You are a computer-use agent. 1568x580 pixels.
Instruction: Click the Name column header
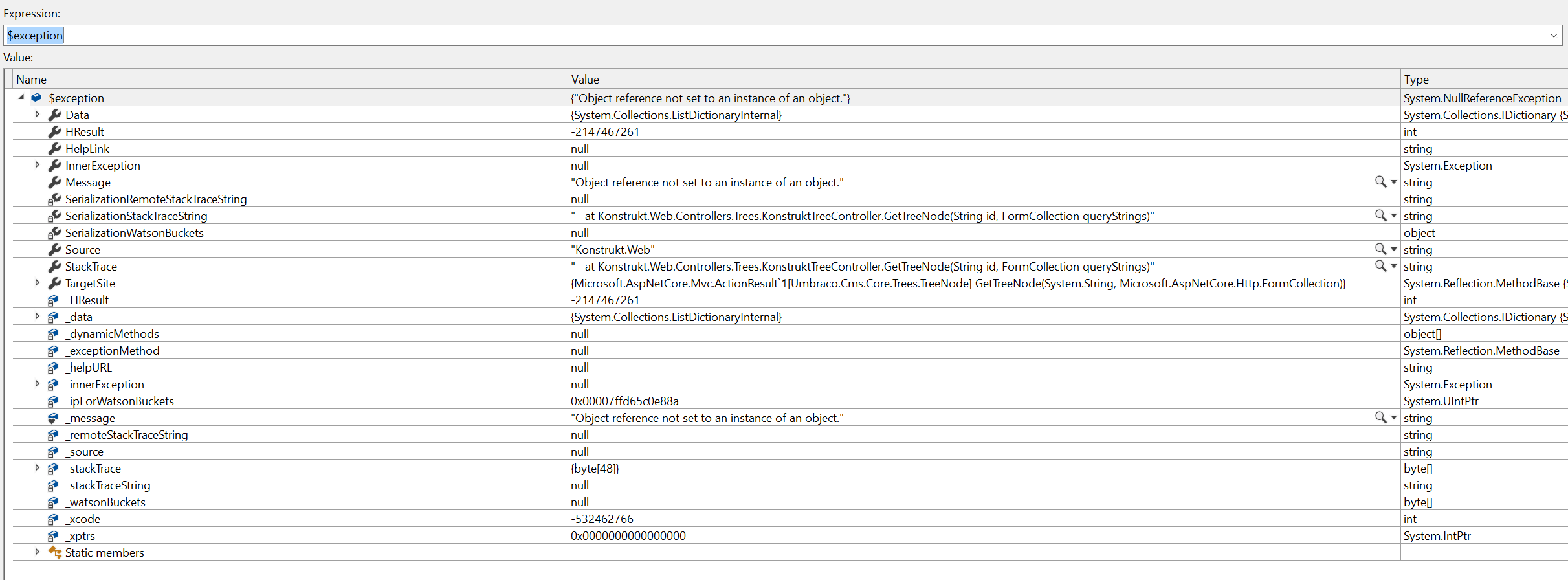click(289, 79)
